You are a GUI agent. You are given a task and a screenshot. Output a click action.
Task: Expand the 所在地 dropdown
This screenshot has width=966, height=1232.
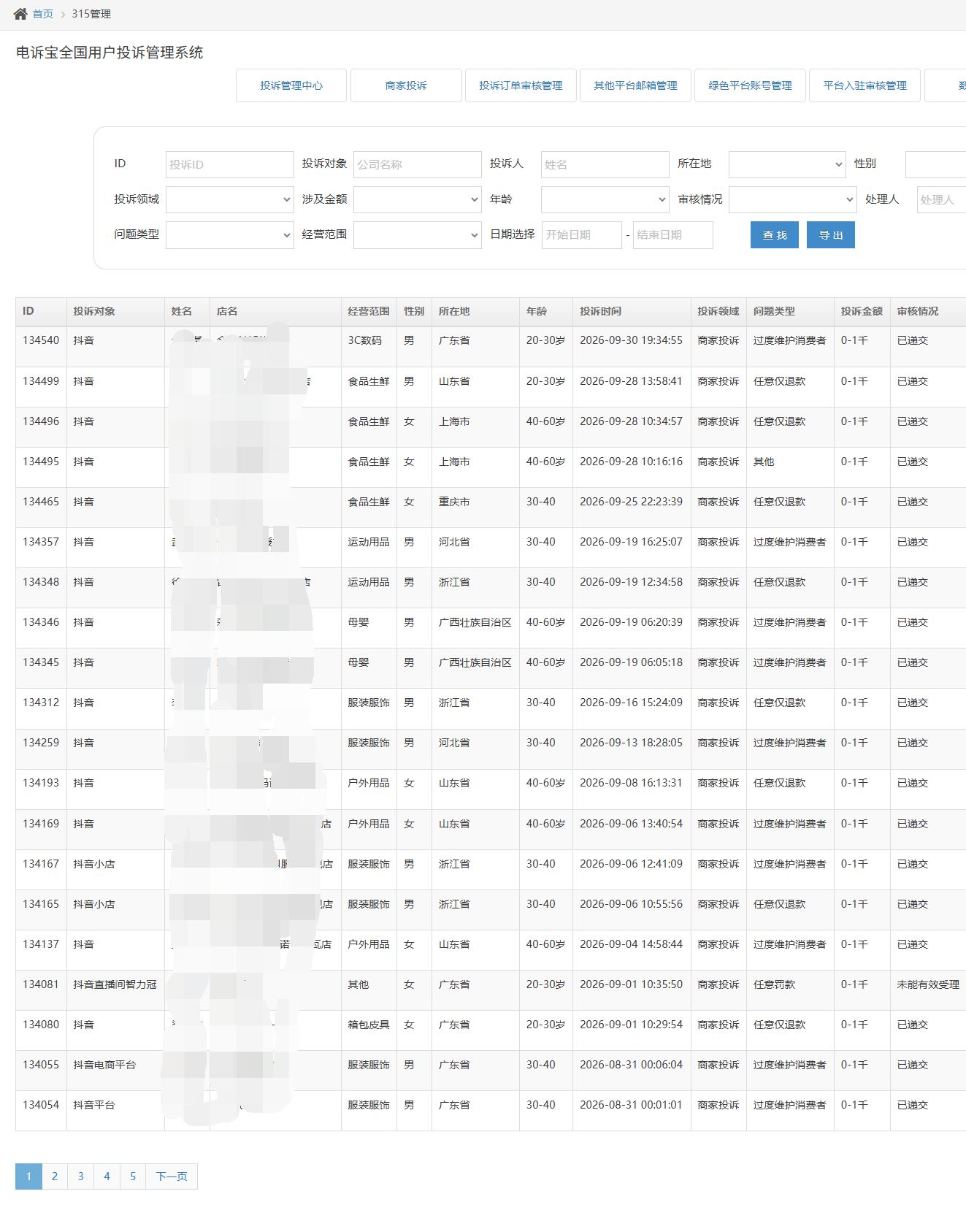coord(787,164)
